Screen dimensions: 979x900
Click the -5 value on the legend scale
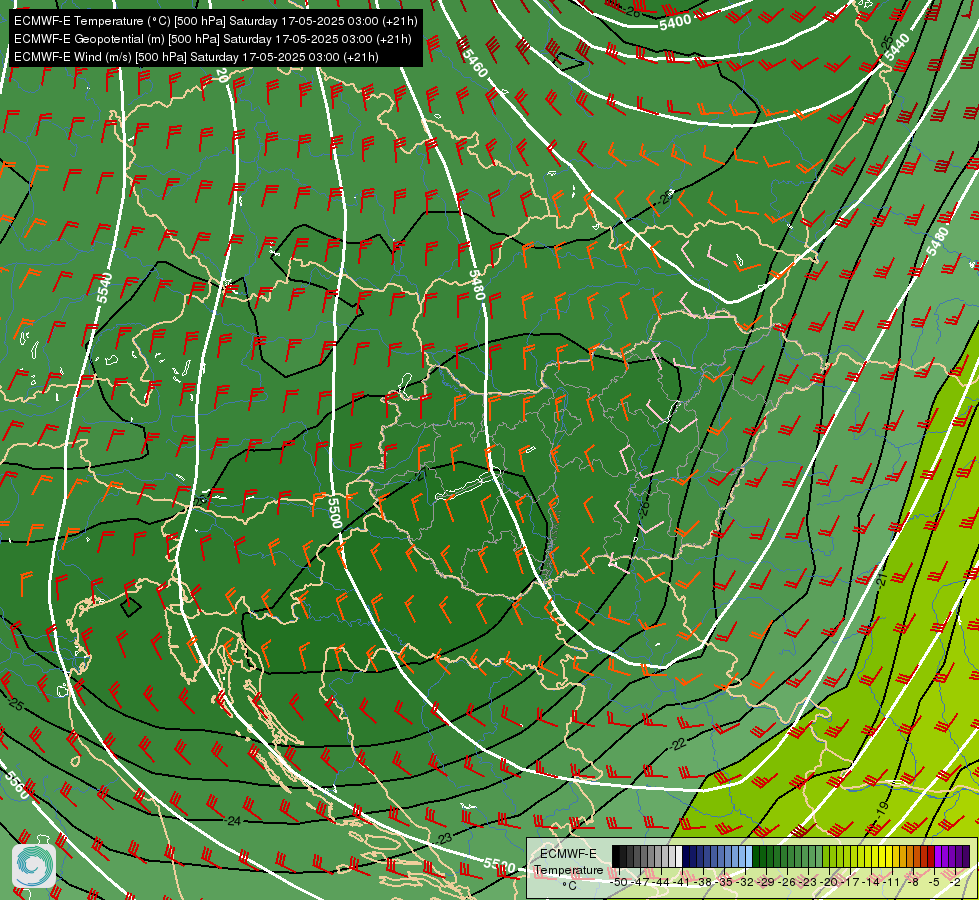[934, 883]
